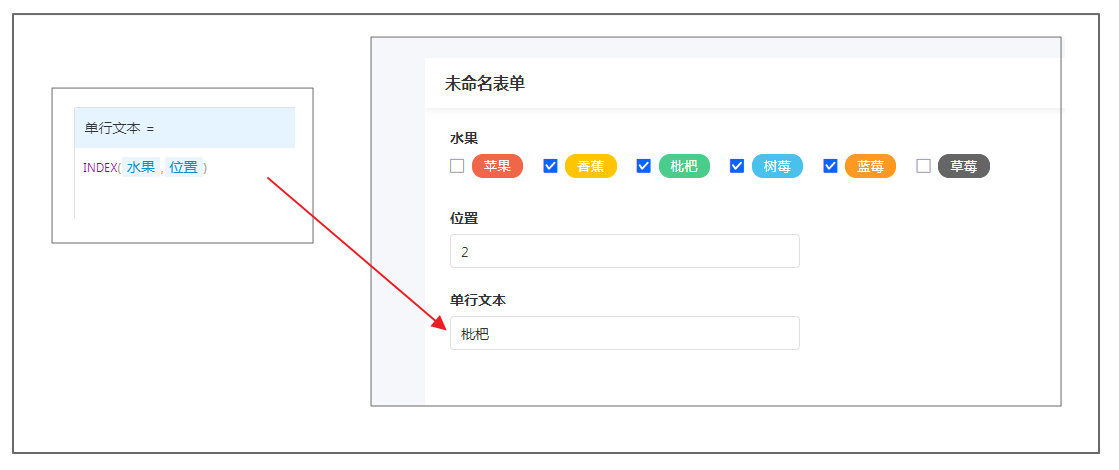Viewport: 1119px width, 470px height.
Task: Click the 水果 field label in the form
Action: pos(464,138)
